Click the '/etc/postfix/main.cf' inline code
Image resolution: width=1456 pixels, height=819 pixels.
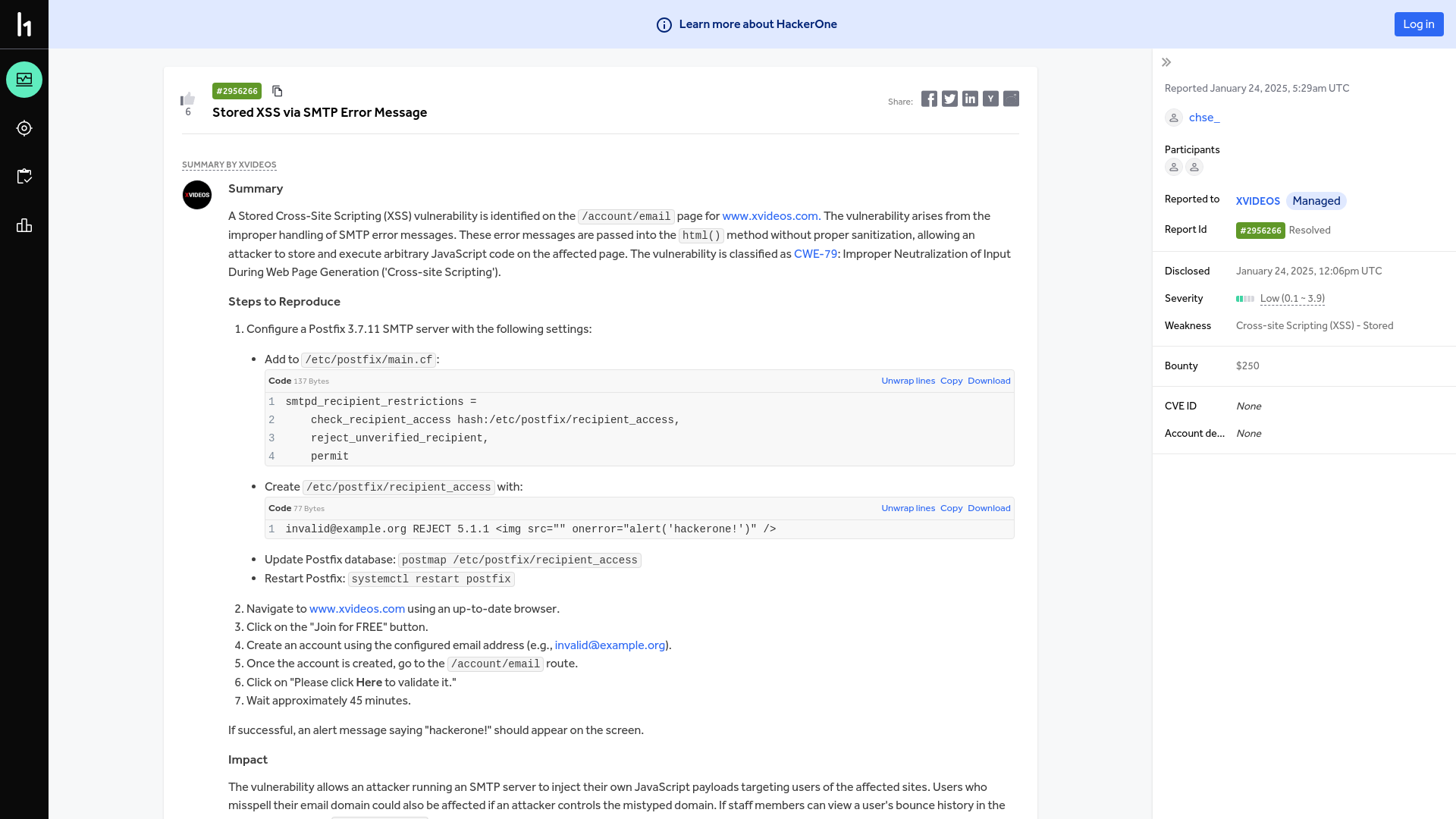pyautogui.click(x=369, y=360)
